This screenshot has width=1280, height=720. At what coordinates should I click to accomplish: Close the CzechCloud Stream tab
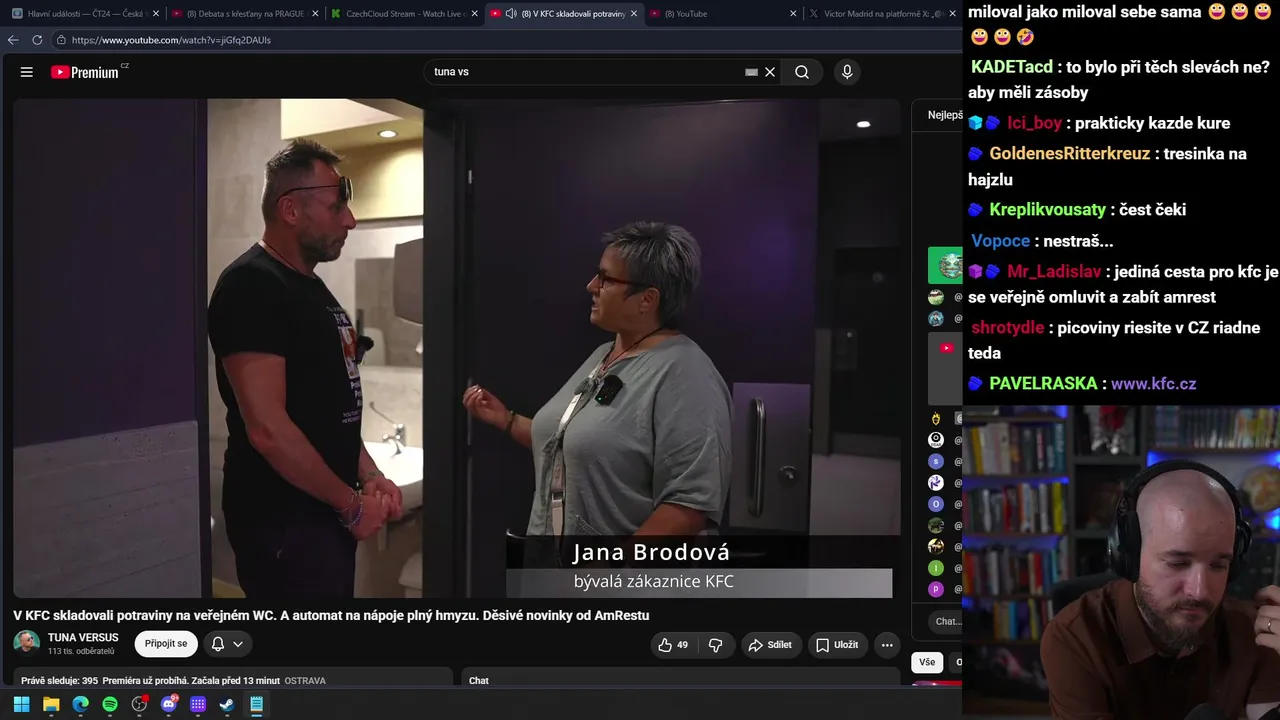pyautogui.click(x=474, y=14)
